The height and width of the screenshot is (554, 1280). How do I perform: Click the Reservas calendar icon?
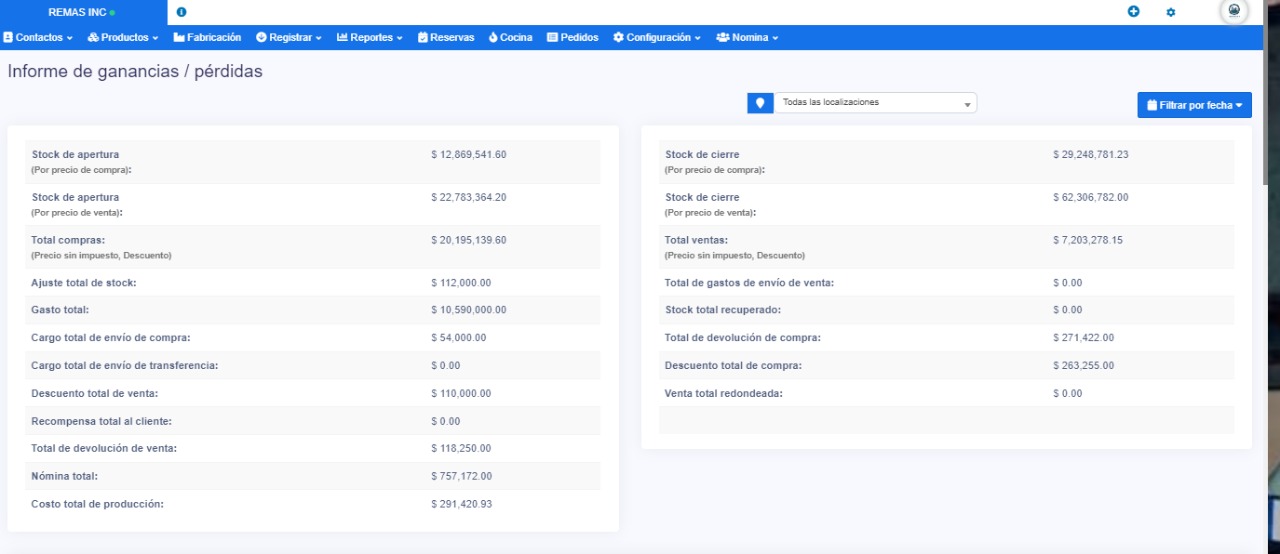pyautogui.click(x=423, y=37)
